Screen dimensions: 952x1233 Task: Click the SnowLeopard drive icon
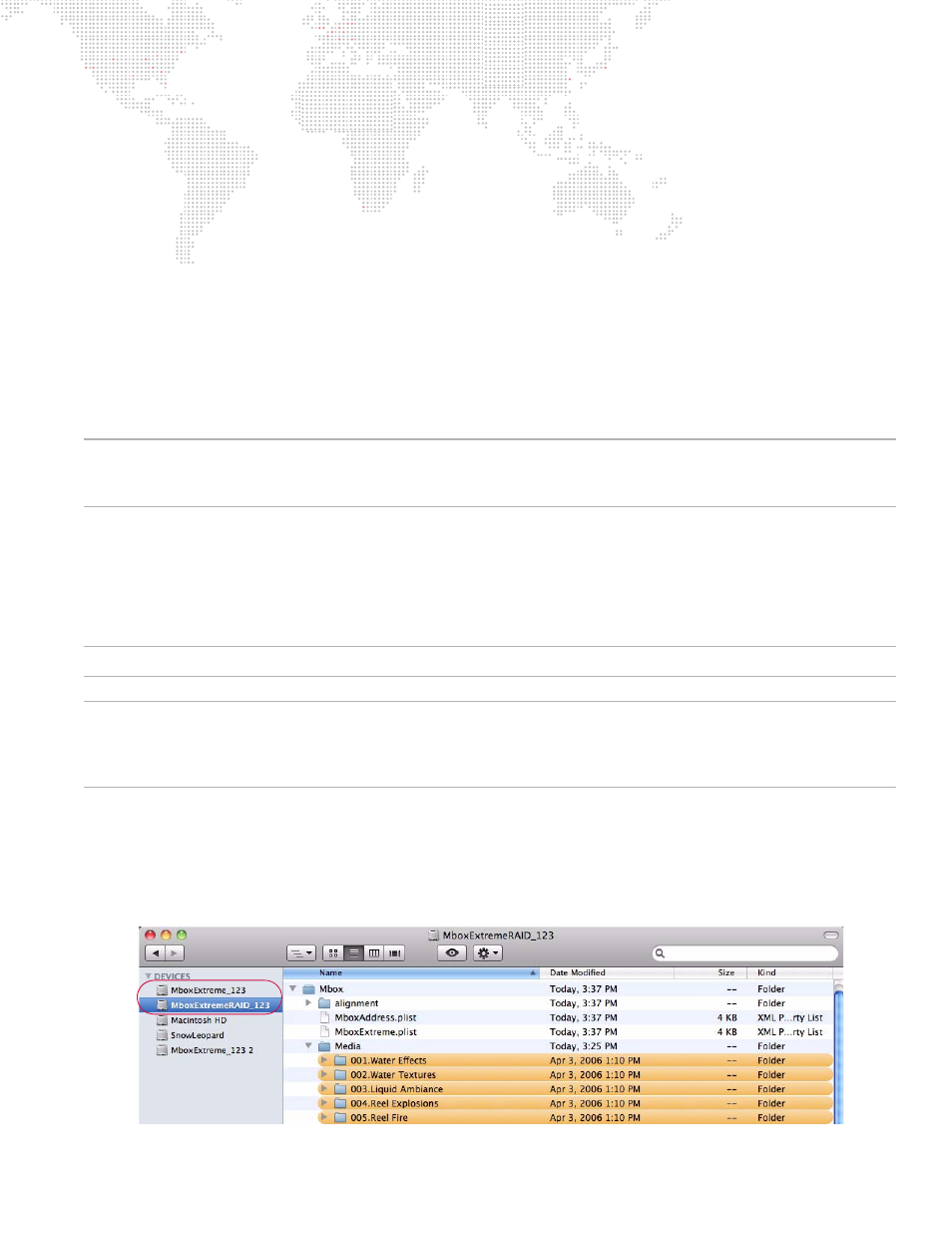point(162,1035)
